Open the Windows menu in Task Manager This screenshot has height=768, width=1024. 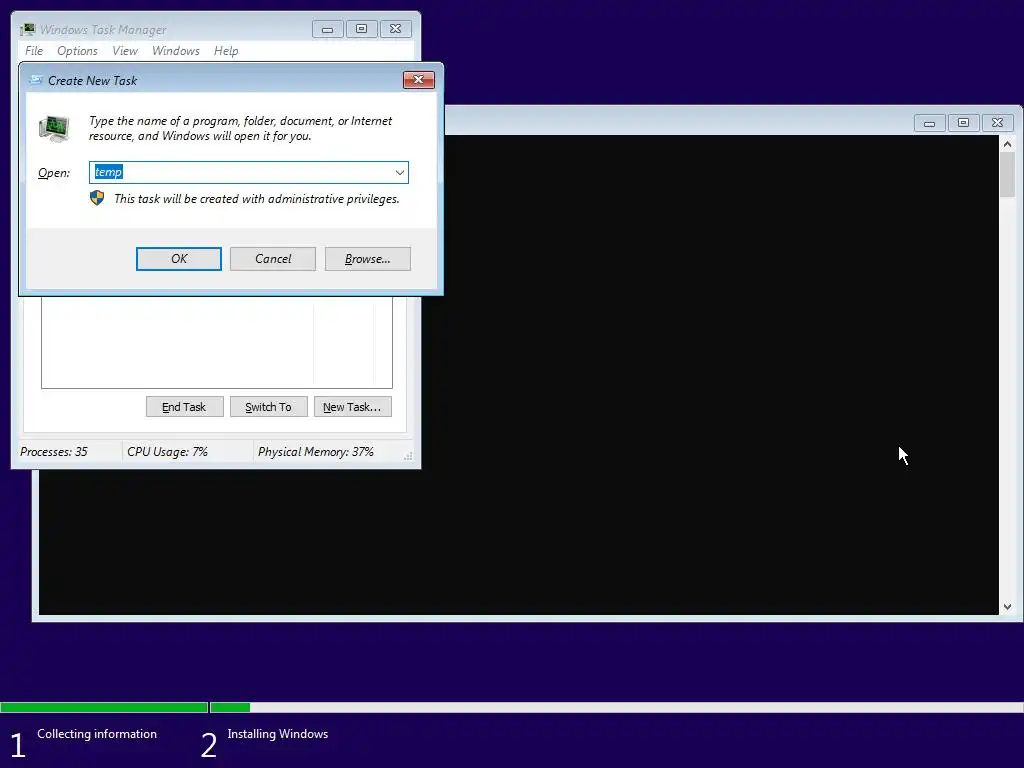tap(176, 51)
